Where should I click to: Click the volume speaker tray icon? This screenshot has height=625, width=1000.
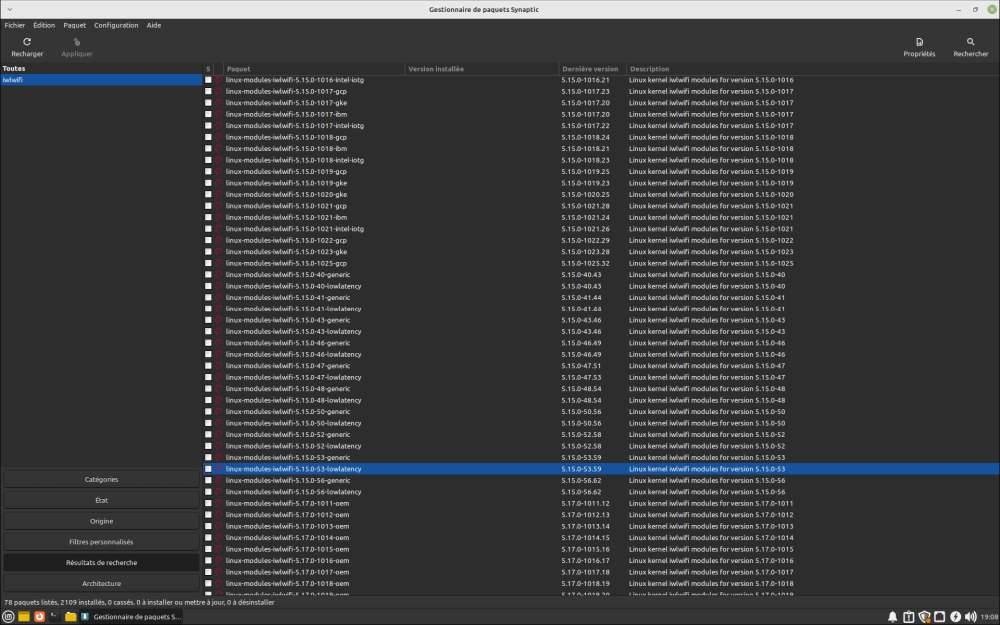(x=971, y=617)
